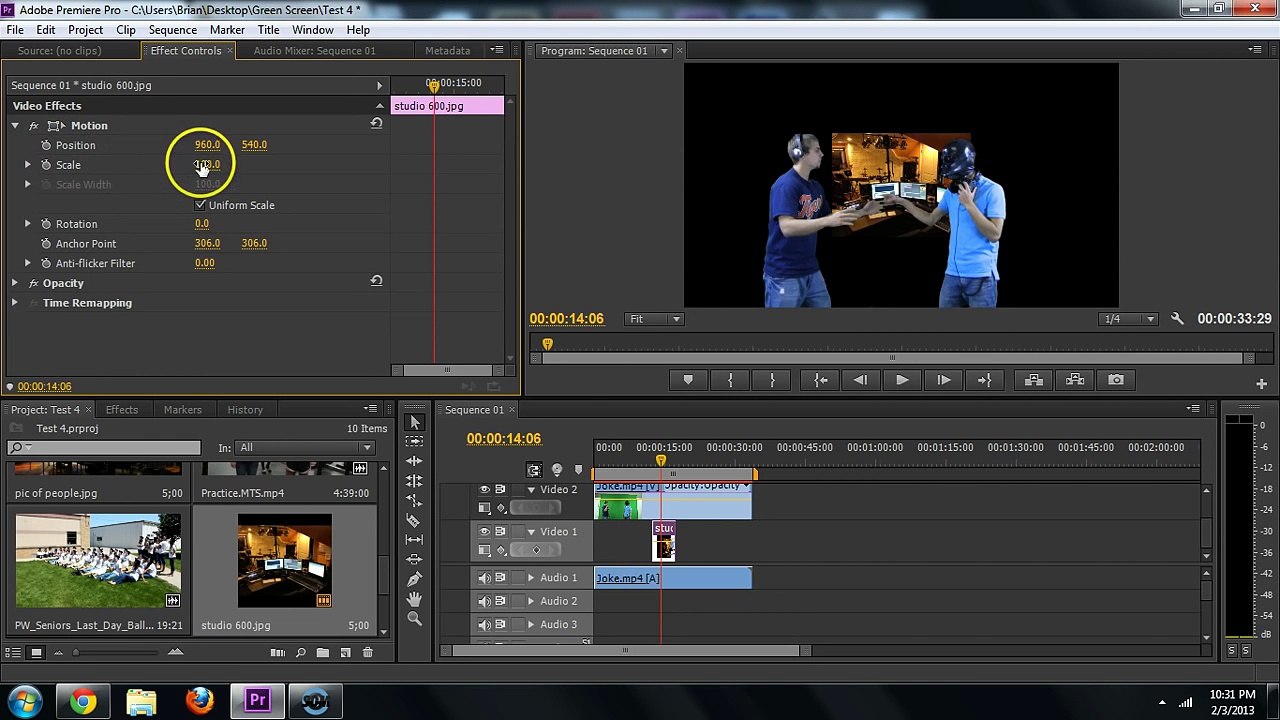This screenshot has height=720, width=1280.
Task: Open the button editor plus icon
Action: (1261, 384)
